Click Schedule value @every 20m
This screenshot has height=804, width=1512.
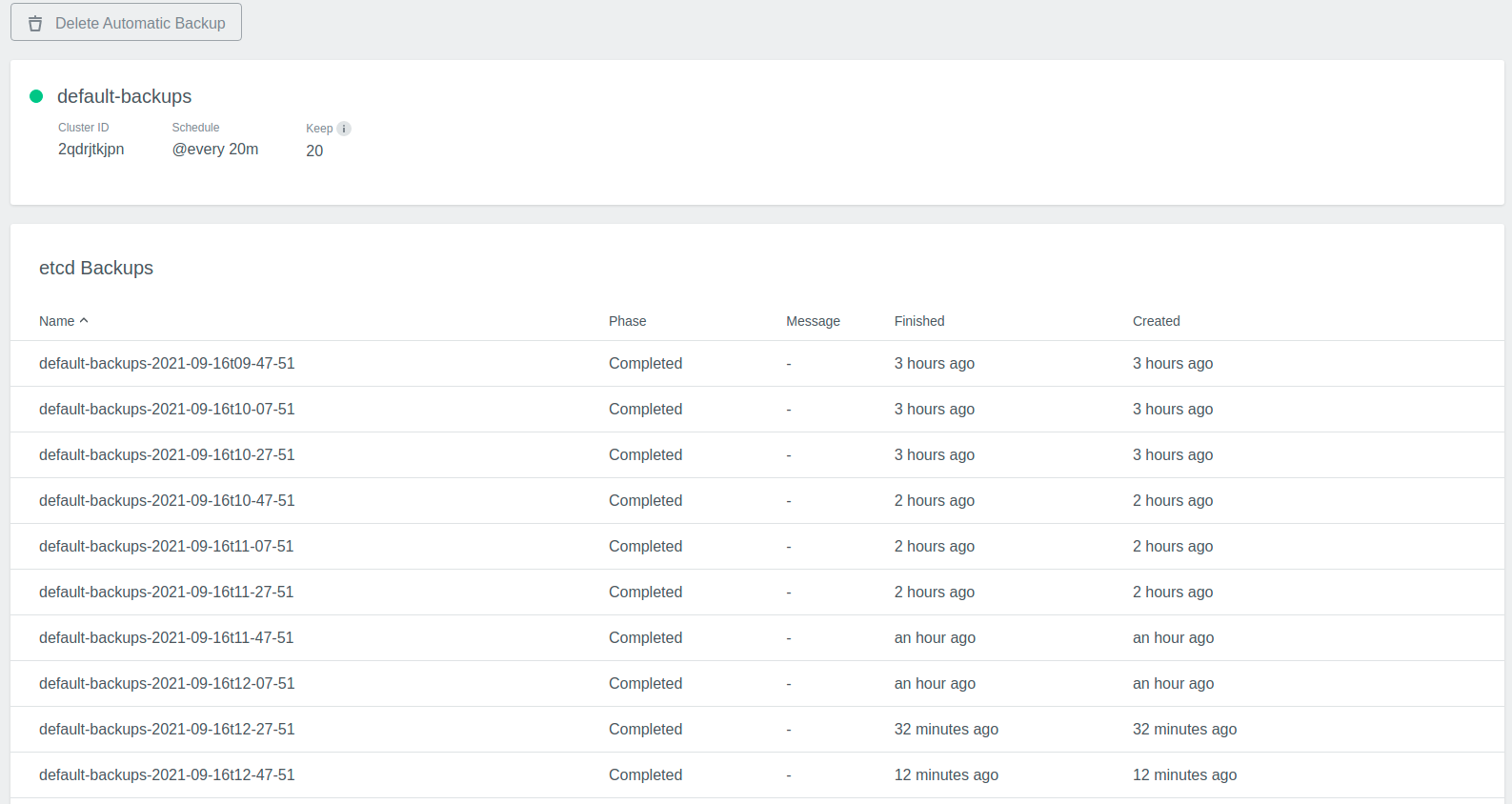point(215,150)
